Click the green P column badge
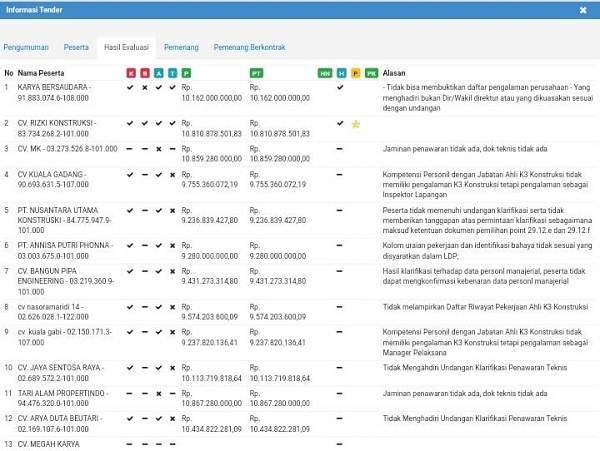600x451 pixels. point(186,73)
